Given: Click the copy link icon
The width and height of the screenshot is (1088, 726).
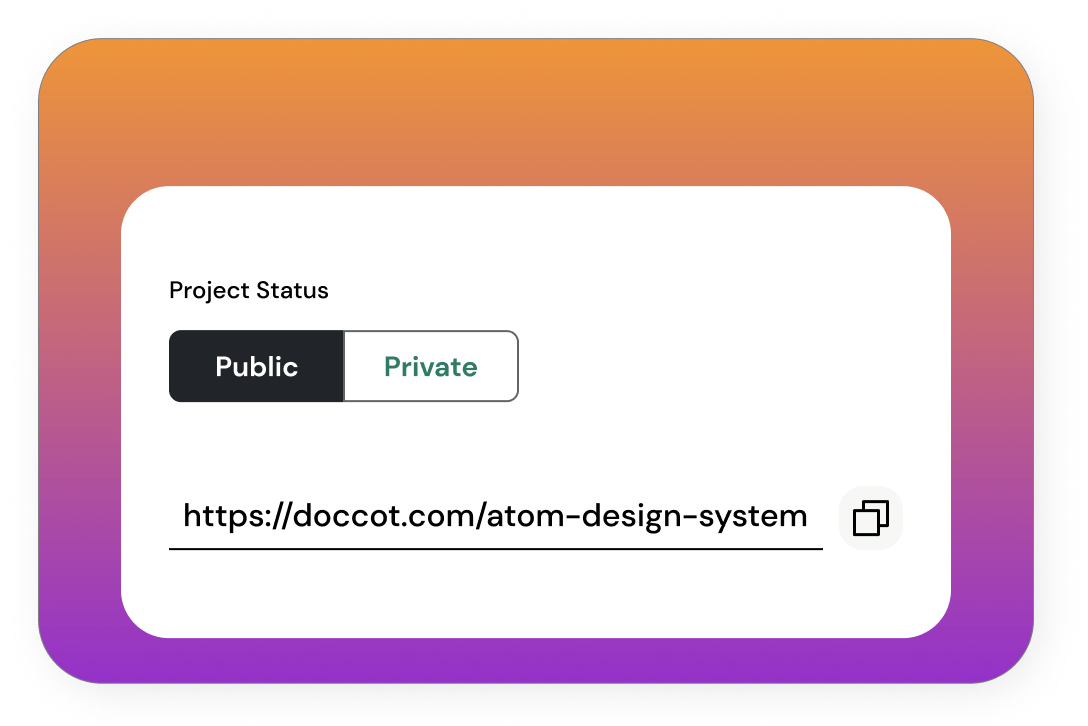Looking at the screenshot, I should [870, 518].
